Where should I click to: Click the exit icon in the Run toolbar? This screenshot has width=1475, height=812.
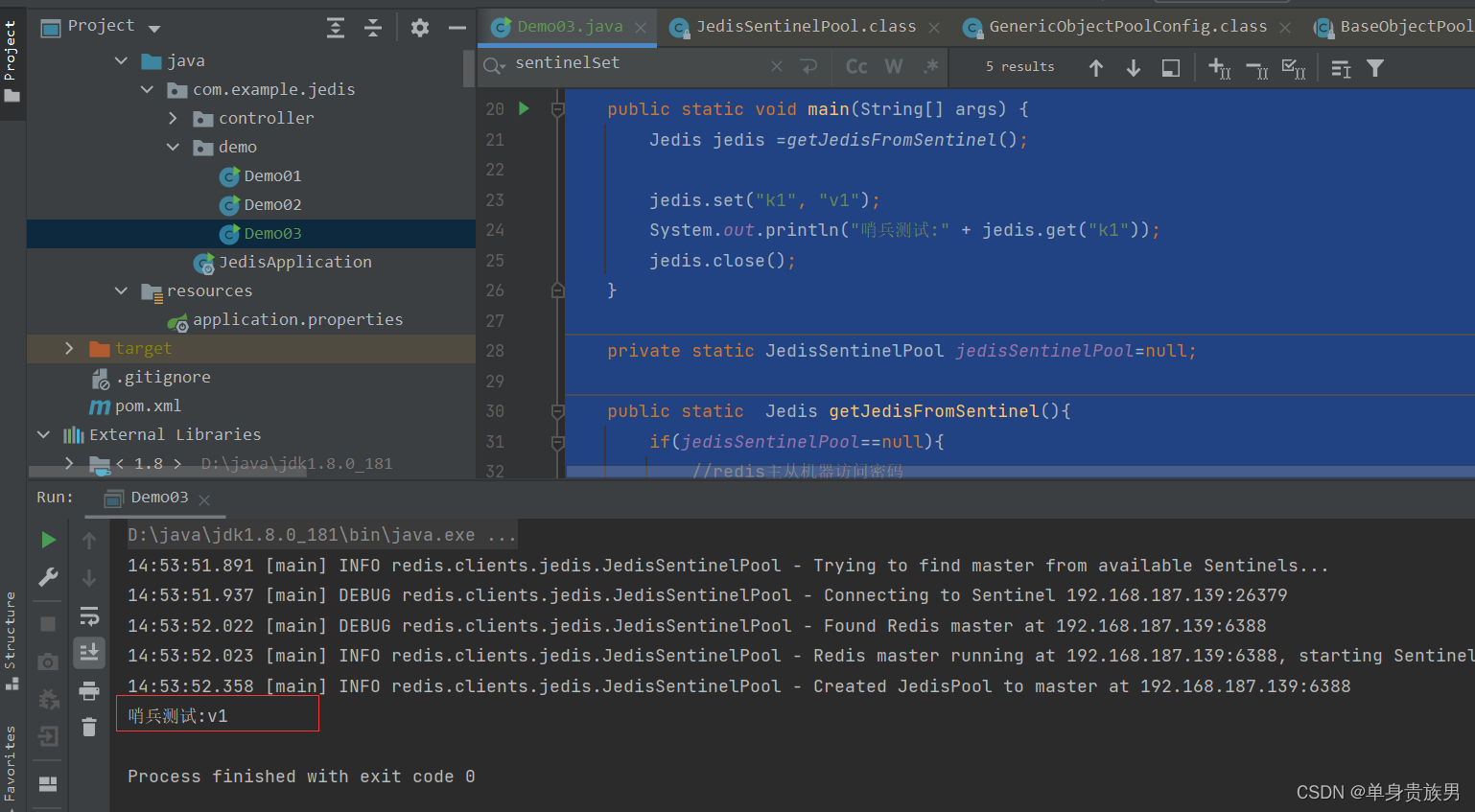tap(48, 736)
